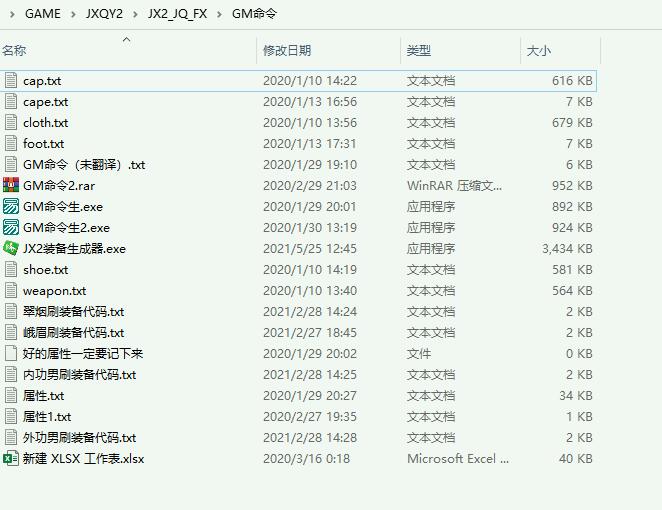Select the weapon.txt document icon
The height and width of the screenshot is (510, 662).
point(11,291)
